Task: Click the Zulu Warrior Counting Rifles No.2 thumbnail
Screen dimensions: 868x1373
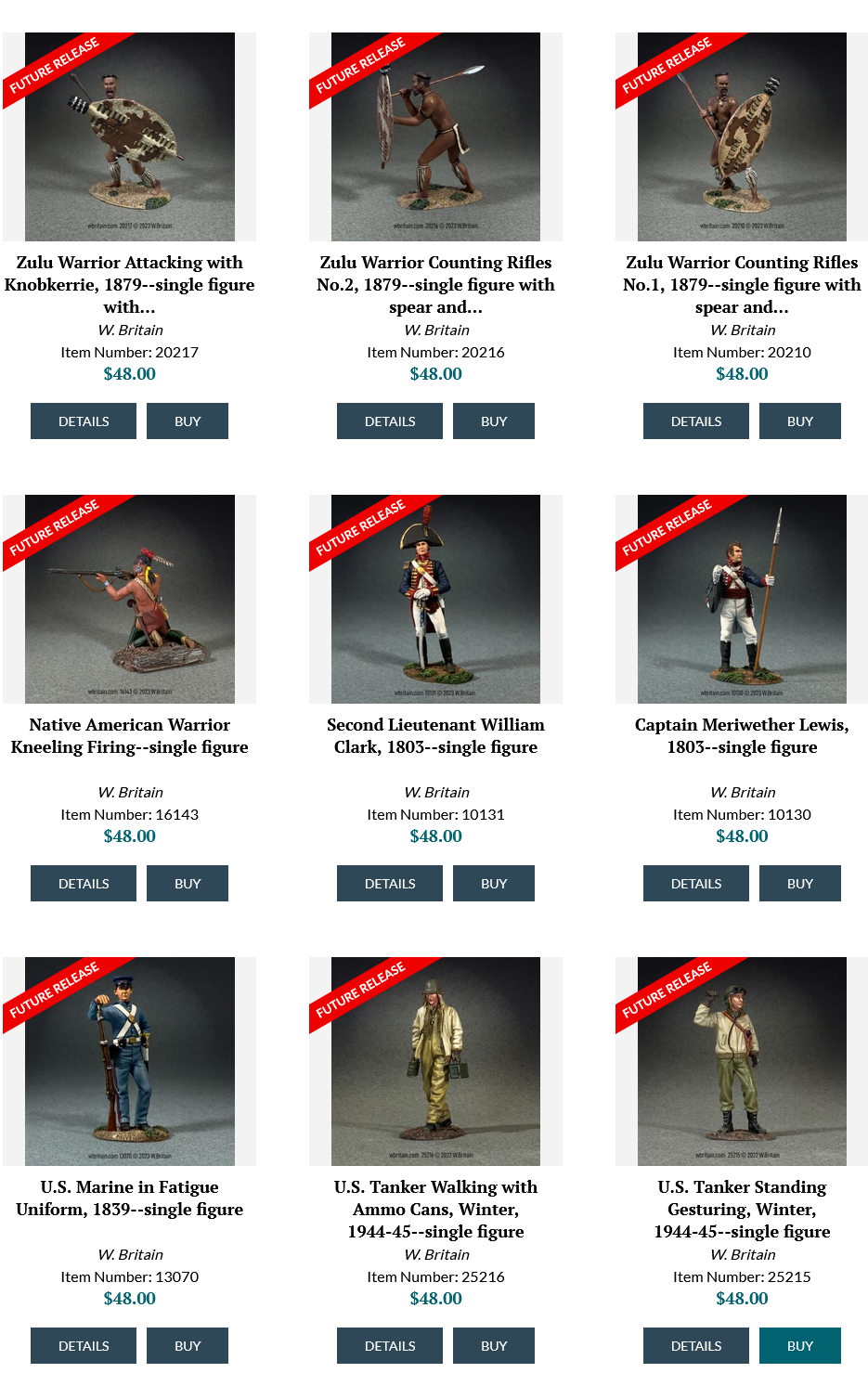Action: [435, 136]
